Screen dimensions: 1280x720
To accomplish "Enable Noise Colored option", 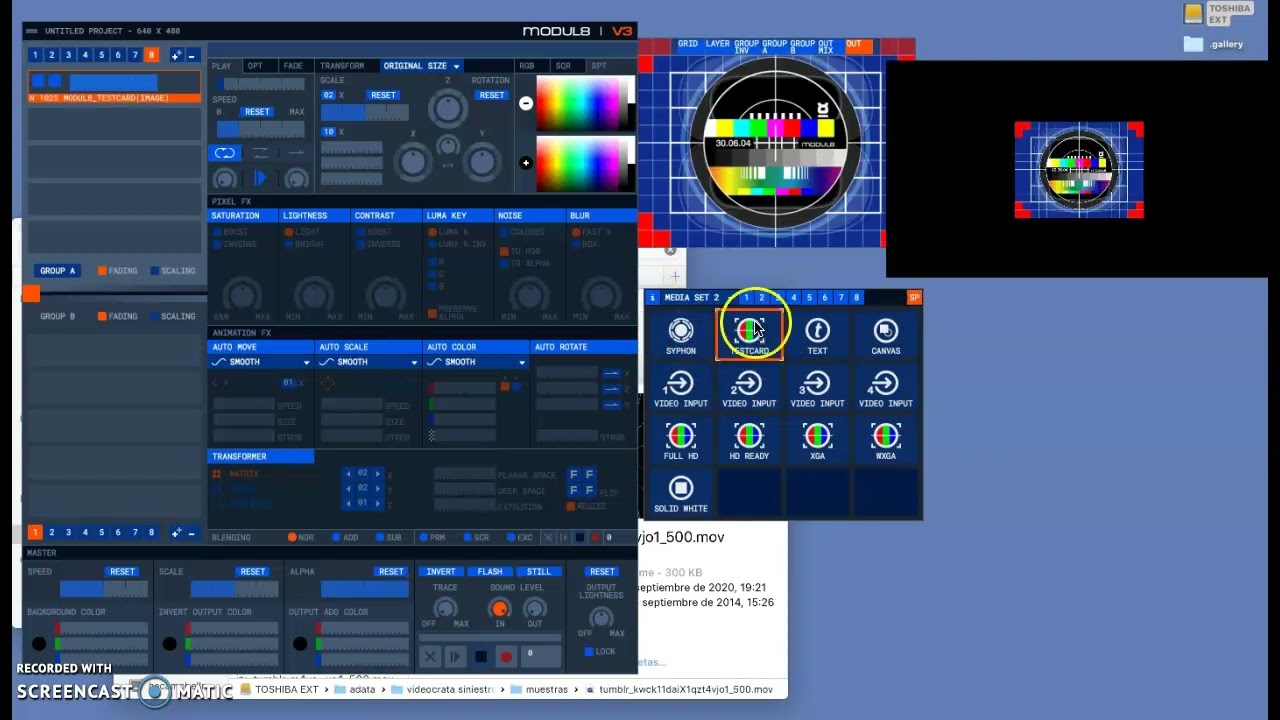I will [522, 232].
